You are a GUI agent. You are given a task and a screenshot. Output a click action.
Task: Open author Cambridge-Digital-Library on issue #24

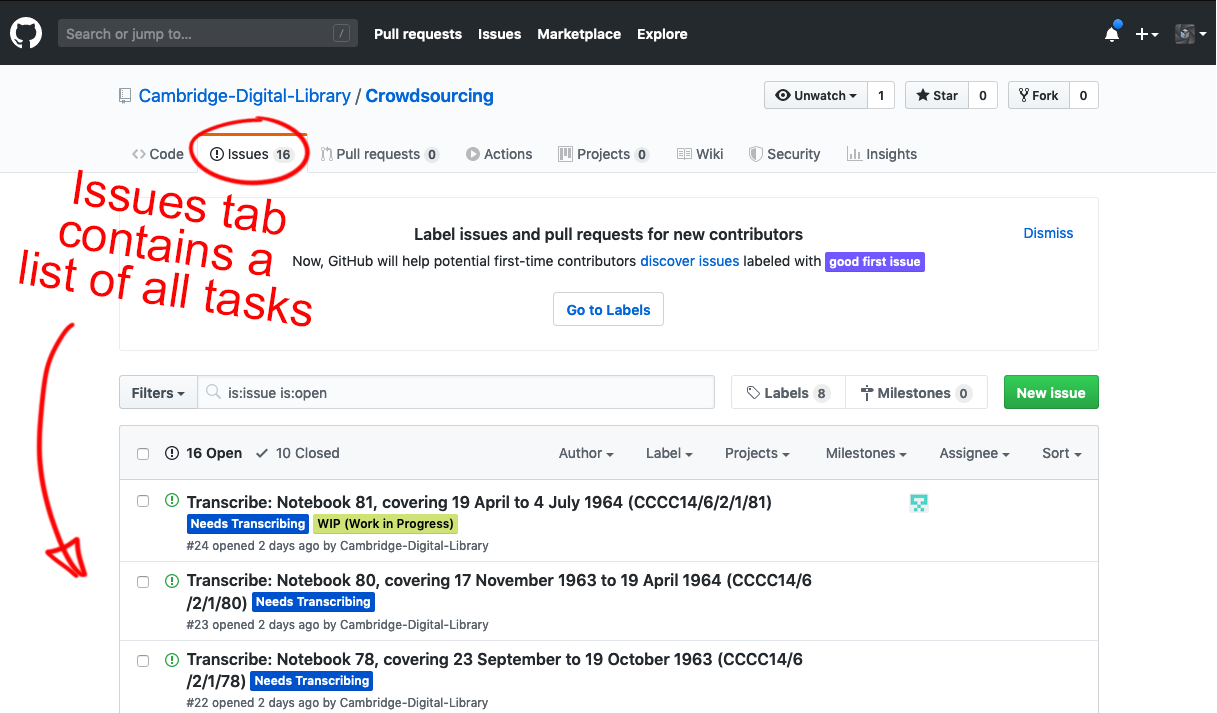(x=414, y=546)
